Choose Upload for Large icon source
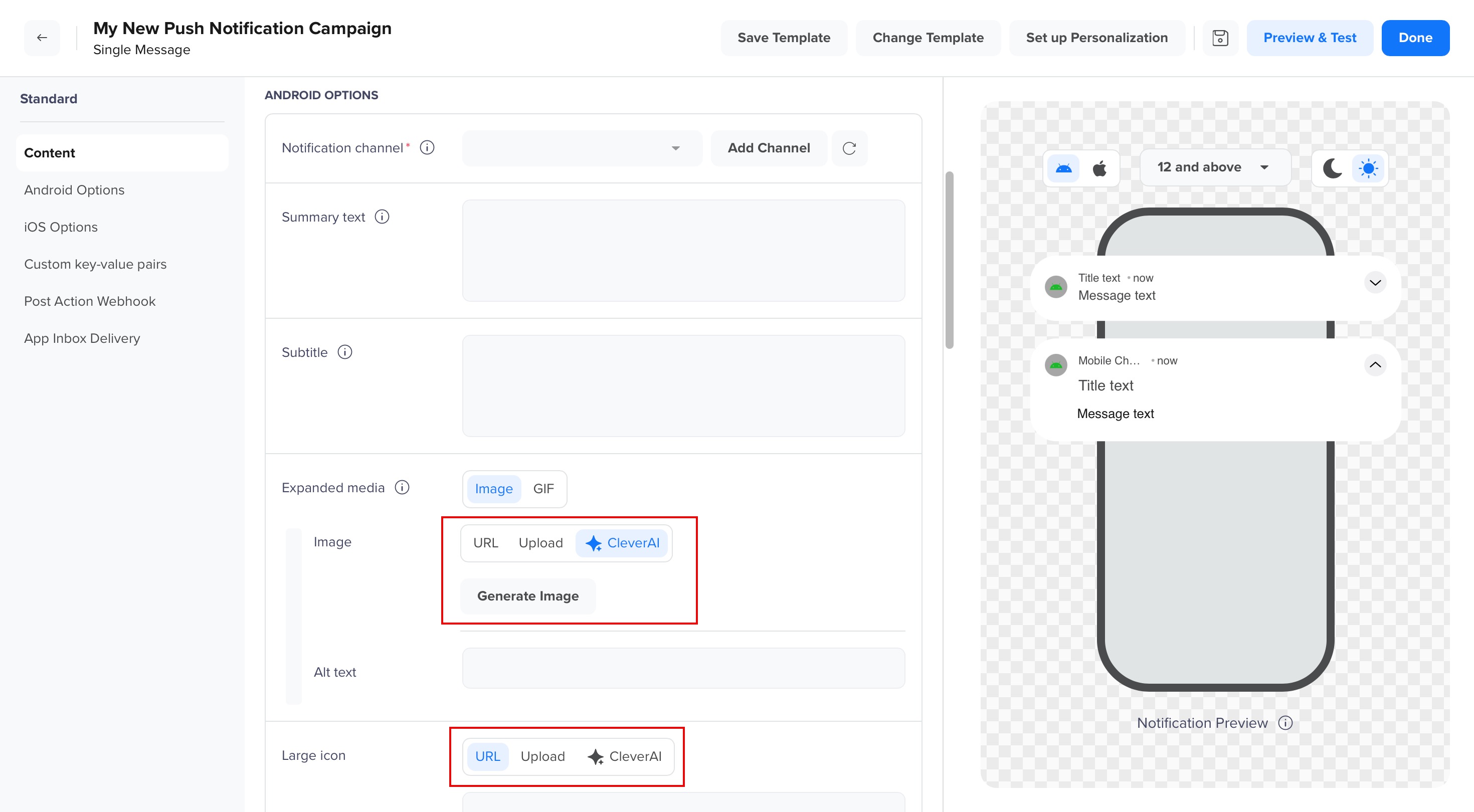Viewport: 1474px width, 812px height. [x=542, y=756]
